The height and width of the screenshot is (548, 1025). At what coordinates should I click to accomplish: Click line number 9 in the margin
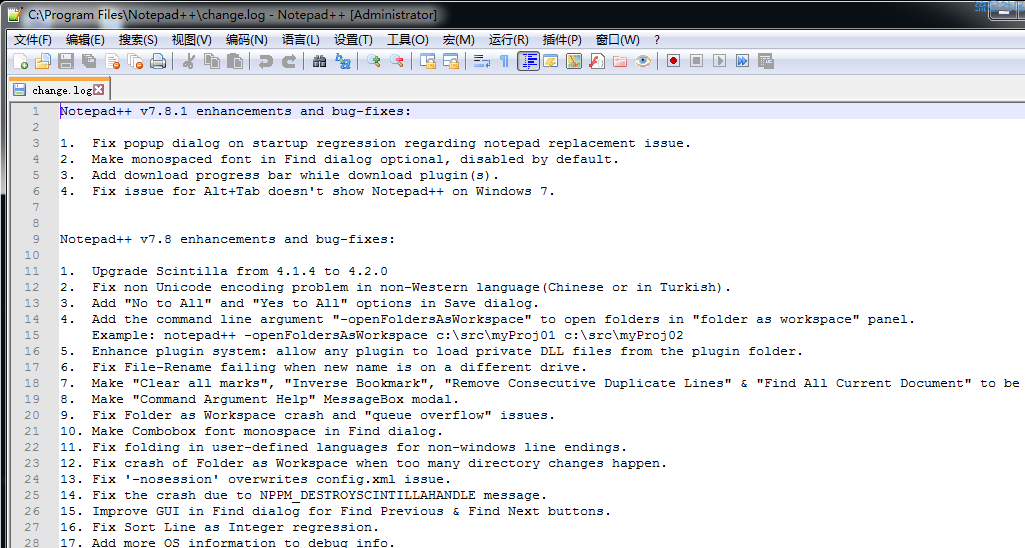36,239
